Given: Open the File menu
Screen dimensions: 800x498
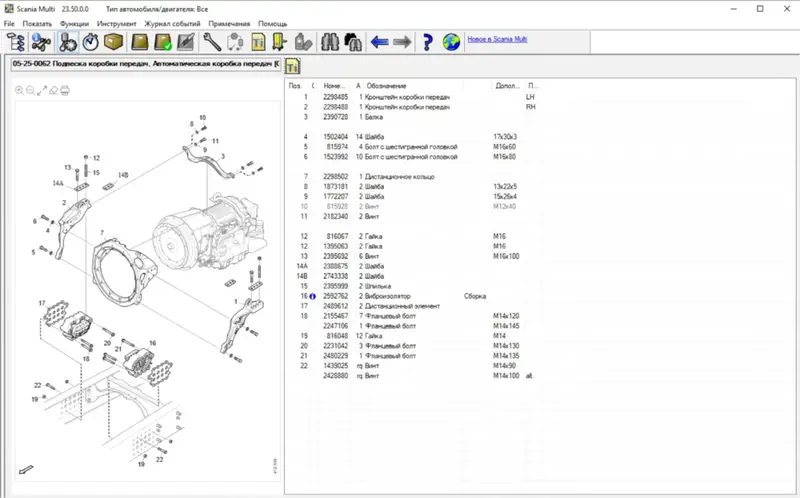Looking at the screenshot, I should click(x=9, y=23).
